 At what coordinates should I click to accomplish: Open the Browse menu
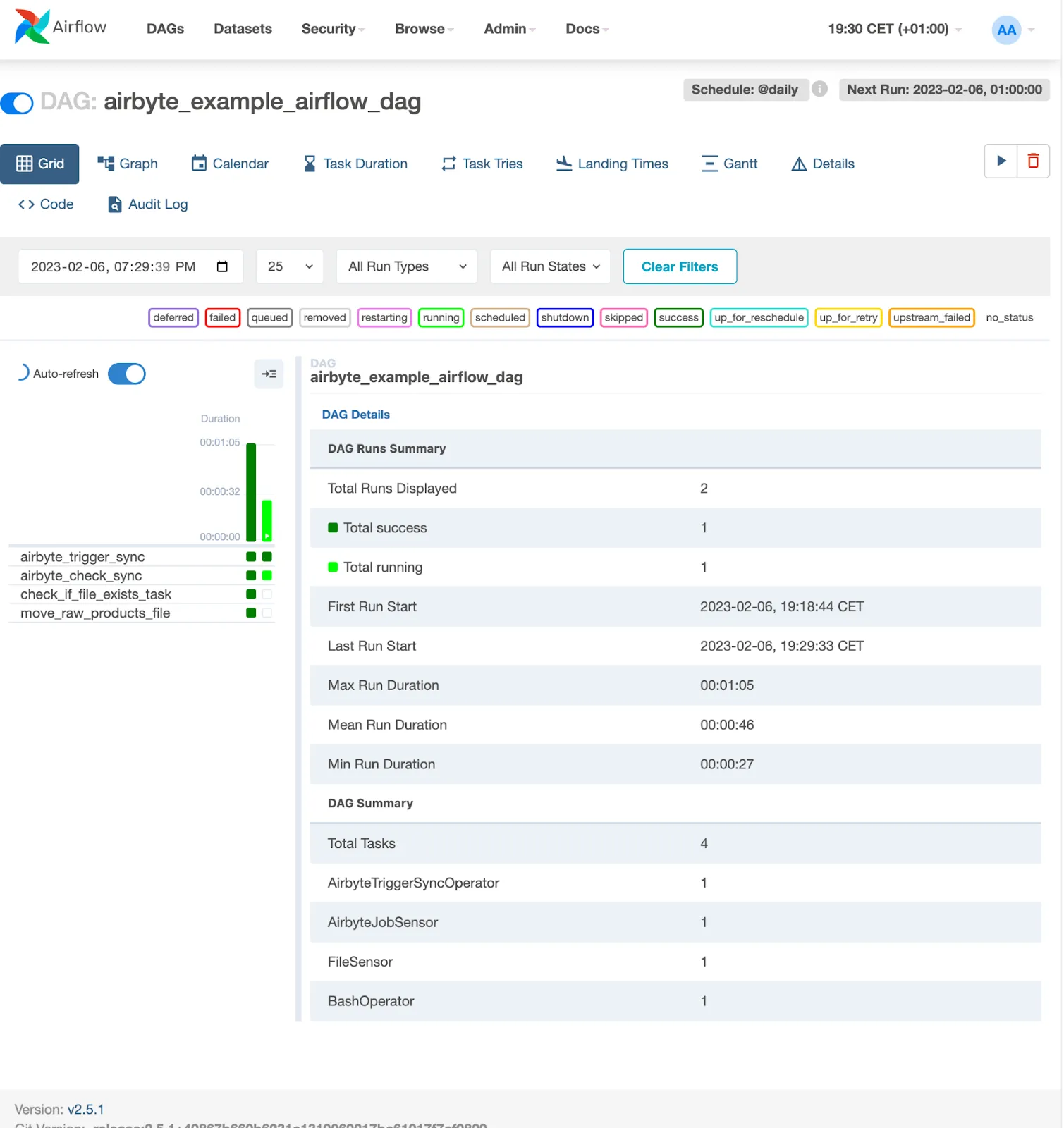click(424, 29)
